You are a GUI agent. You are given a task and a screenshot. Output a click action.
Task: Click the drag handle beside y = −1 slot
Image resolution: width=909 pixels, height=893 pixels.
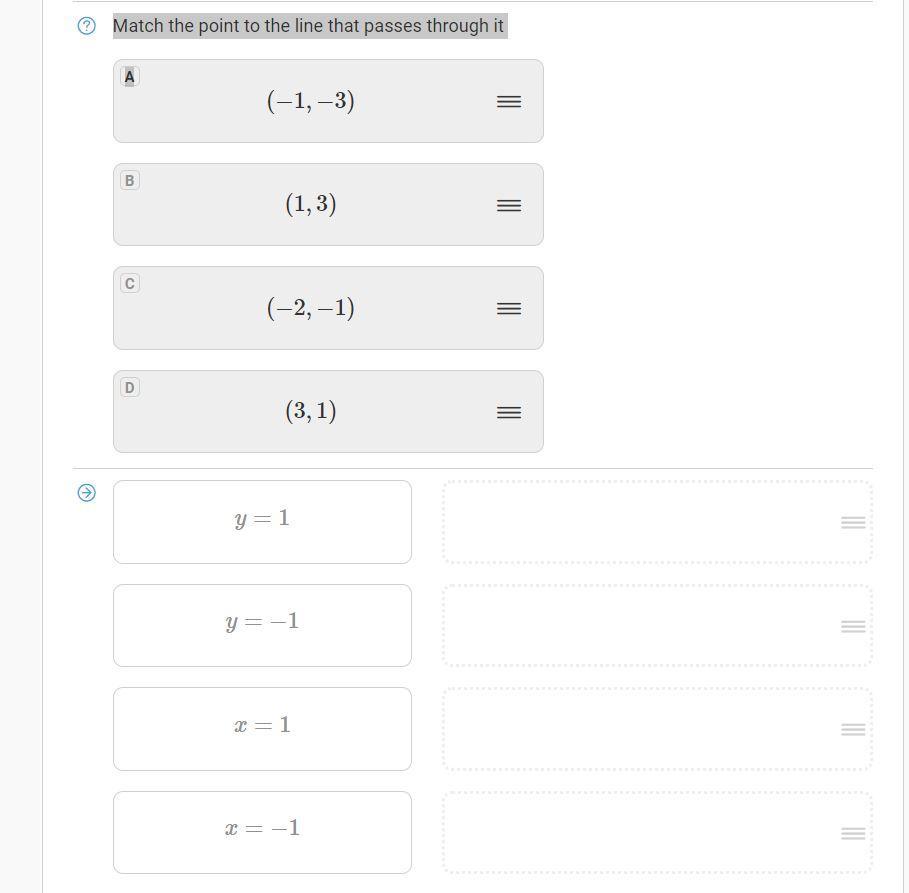pyautogui.click(x=852, y=627)
